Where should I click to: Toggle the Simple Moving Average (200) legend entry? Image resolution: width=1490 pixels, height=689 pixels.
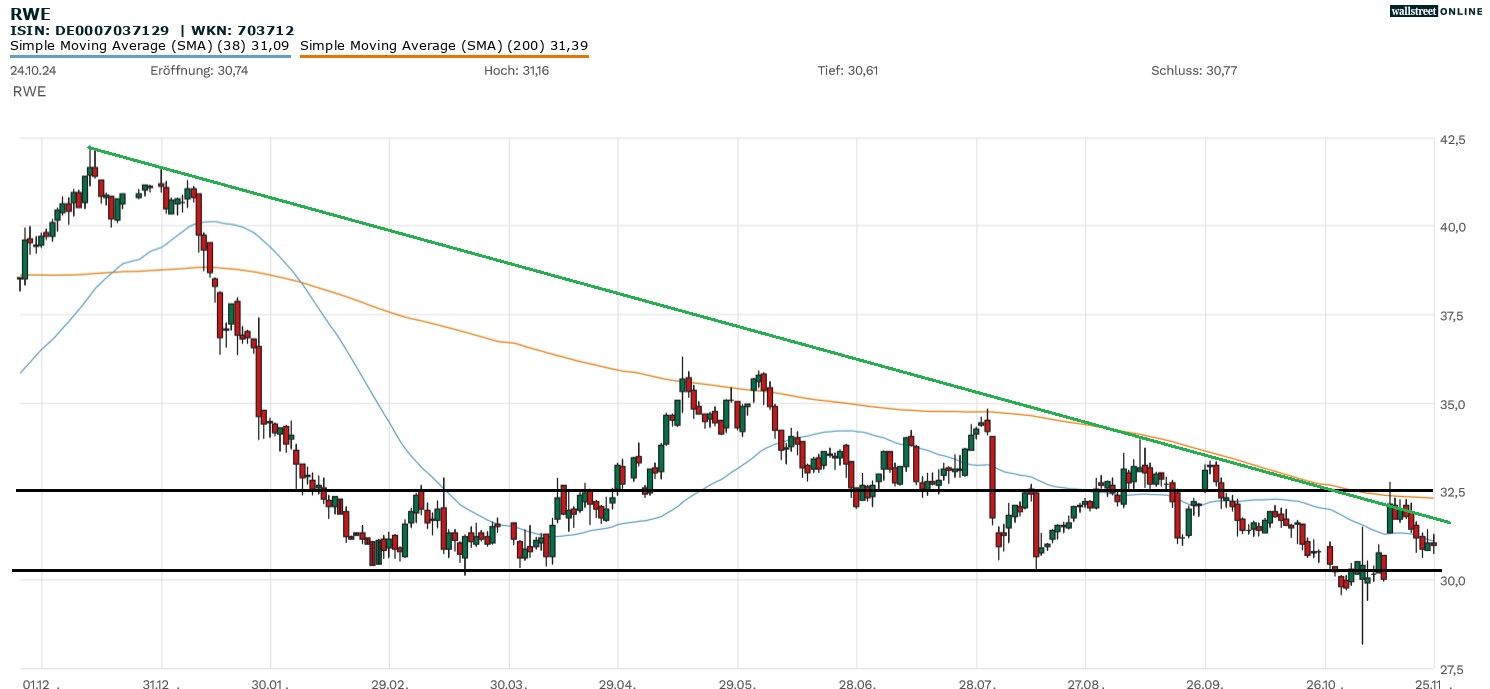click(x=444, y=45)
